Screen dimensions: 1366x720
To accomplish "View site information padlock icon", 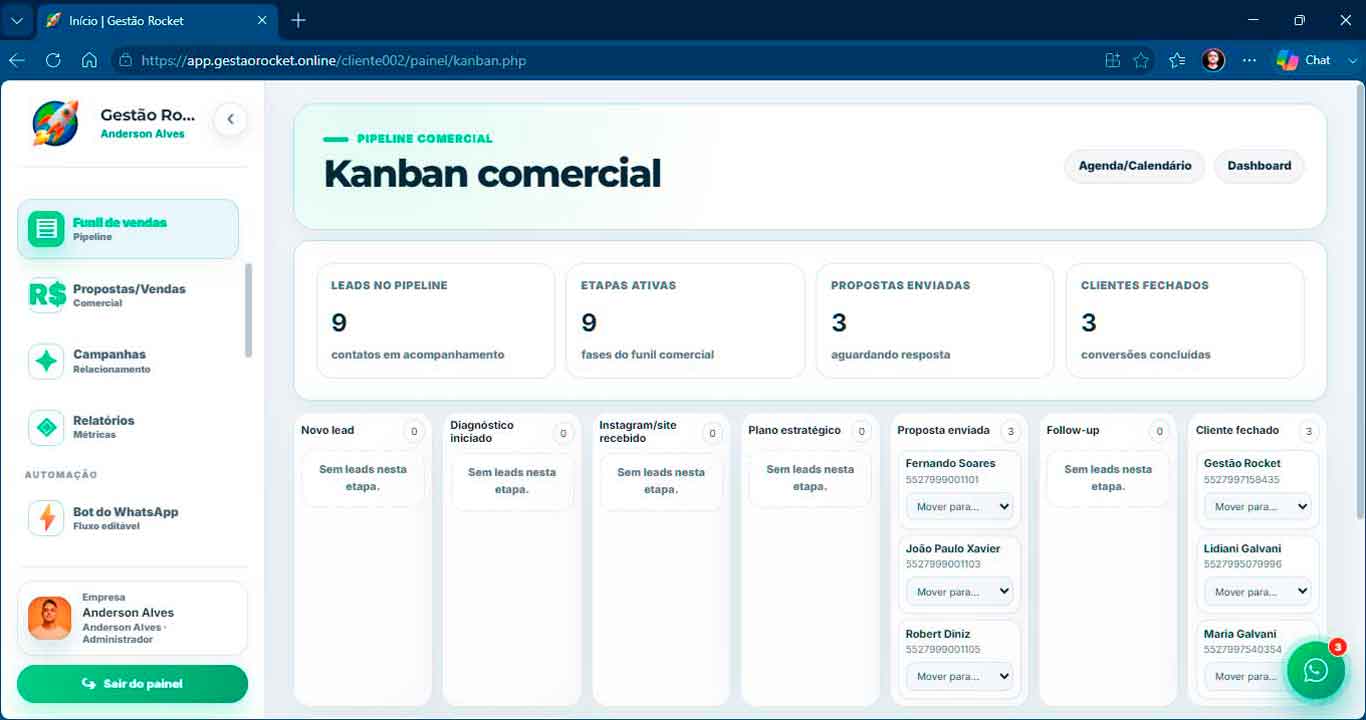I will pos(125,60).
